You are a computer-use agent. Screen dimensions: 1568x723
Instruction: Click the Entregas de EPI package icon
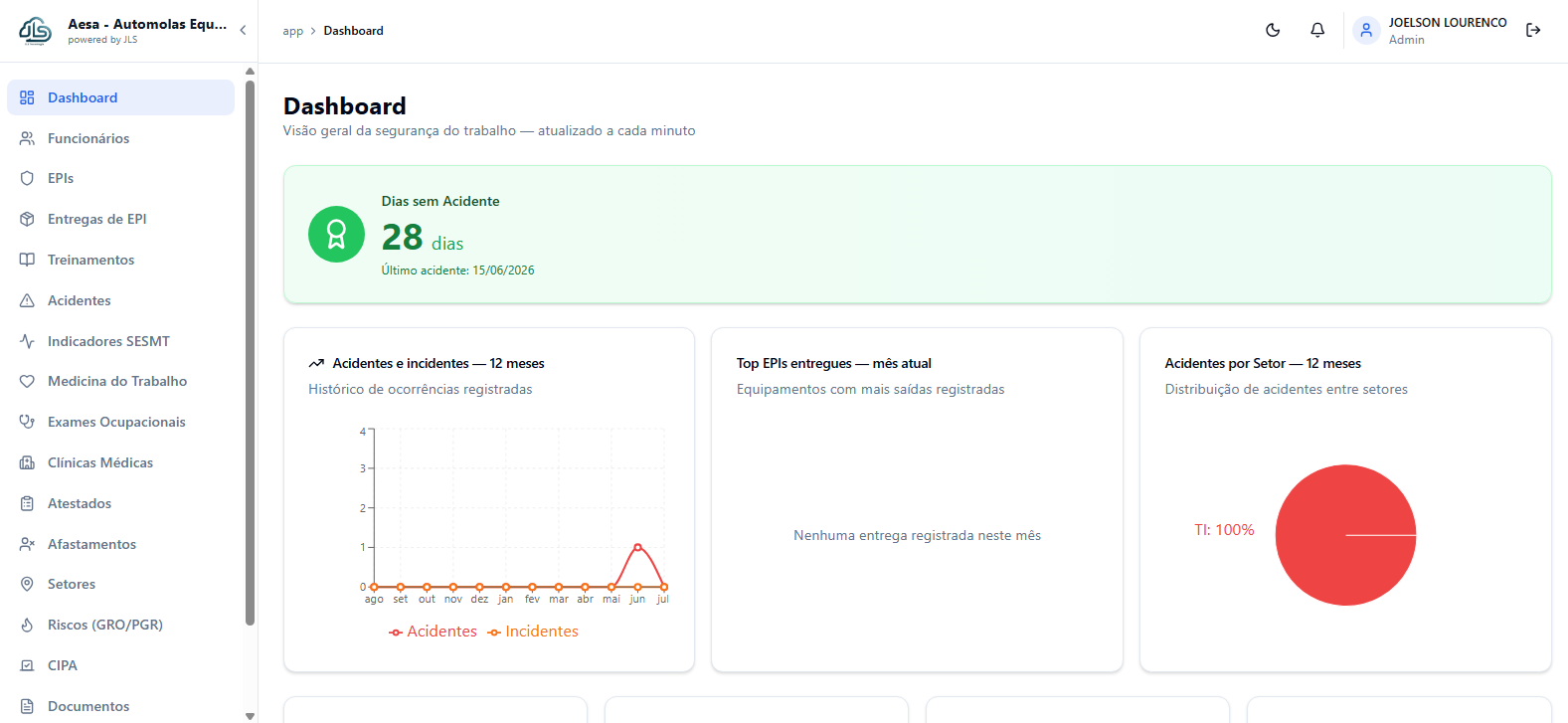27,219
